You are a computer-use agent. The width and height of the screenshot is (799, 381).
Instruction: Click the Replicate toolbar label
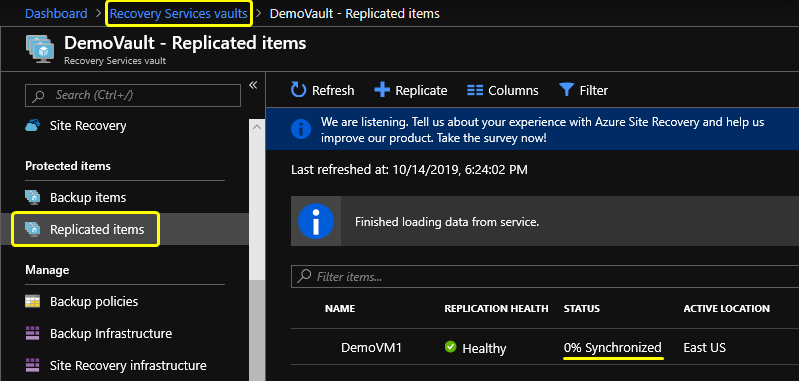[421, 91]
